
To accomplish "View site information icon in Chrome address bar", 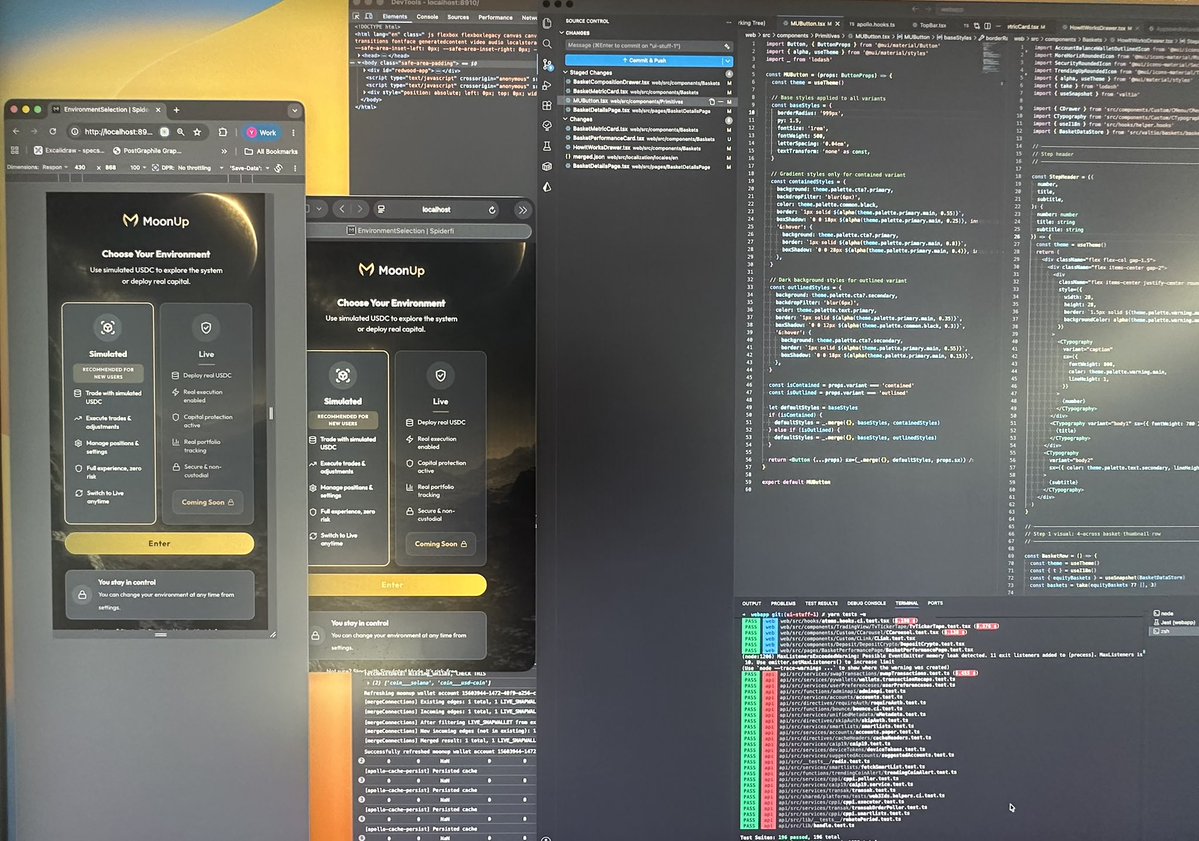I will [74, 132].
